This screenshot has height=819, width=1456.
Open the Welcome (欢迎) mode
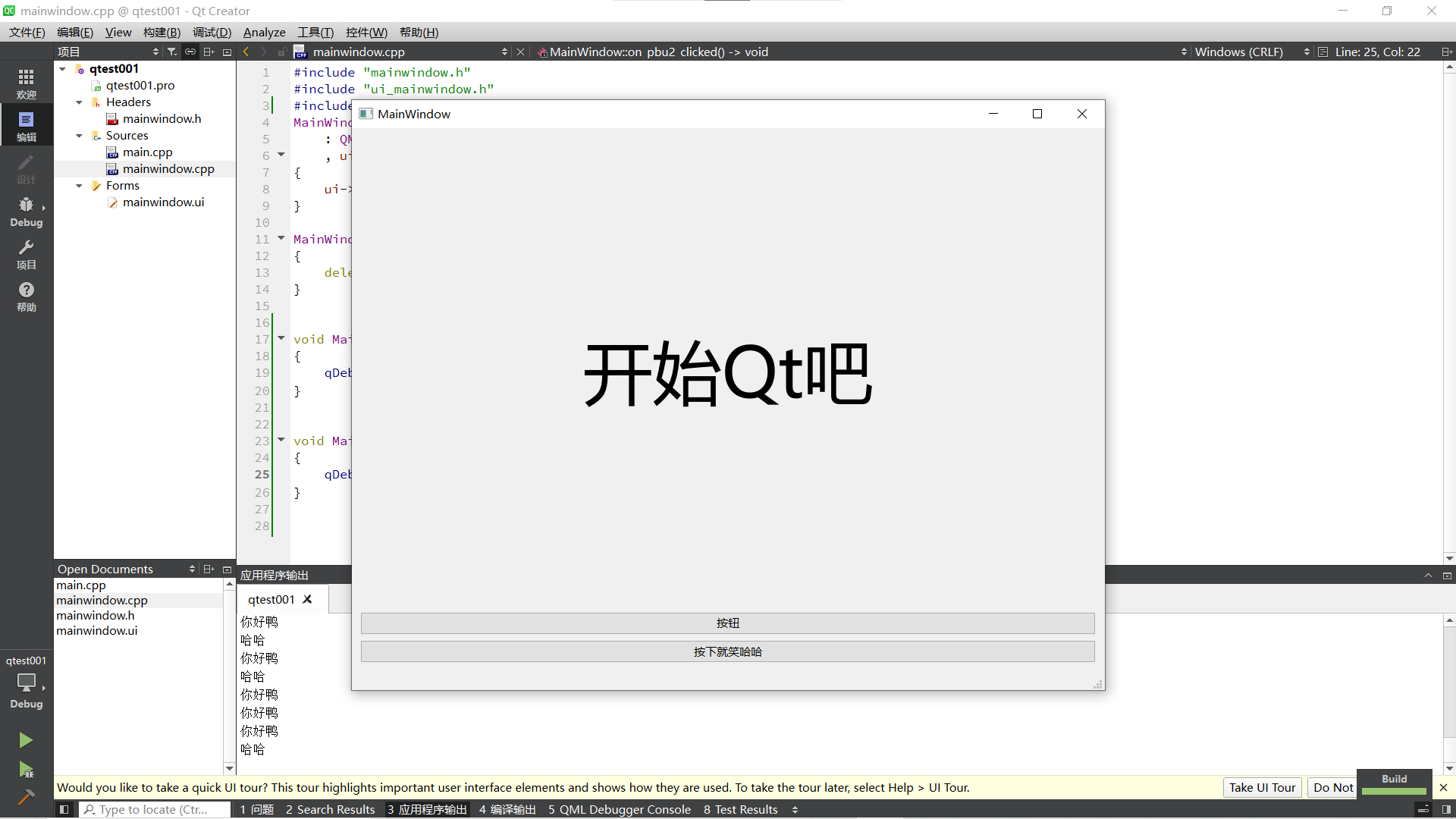pyautogui.click(x=26, y=83)
